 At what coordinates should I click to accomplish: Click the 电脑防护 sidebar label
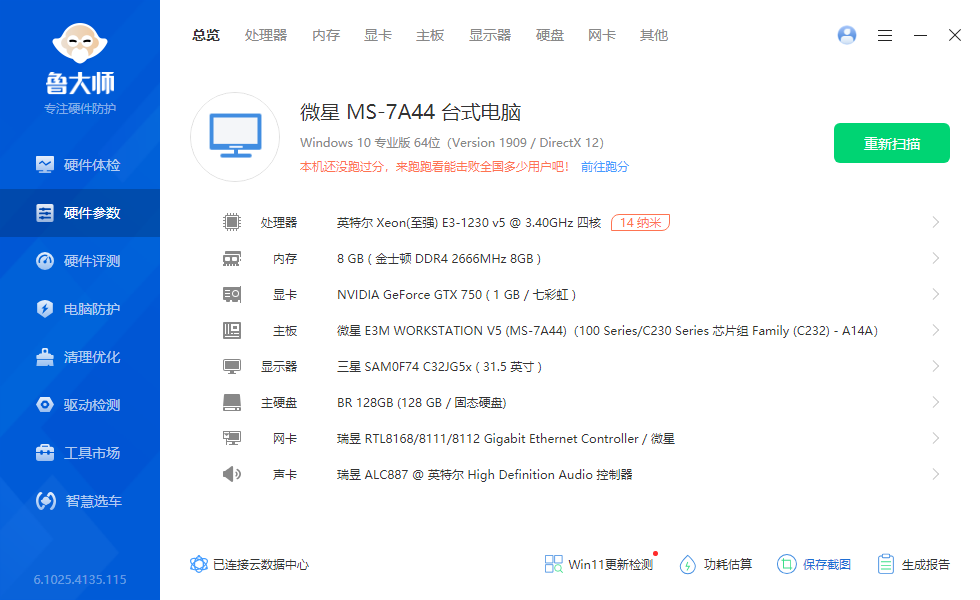tap(92, 309)
